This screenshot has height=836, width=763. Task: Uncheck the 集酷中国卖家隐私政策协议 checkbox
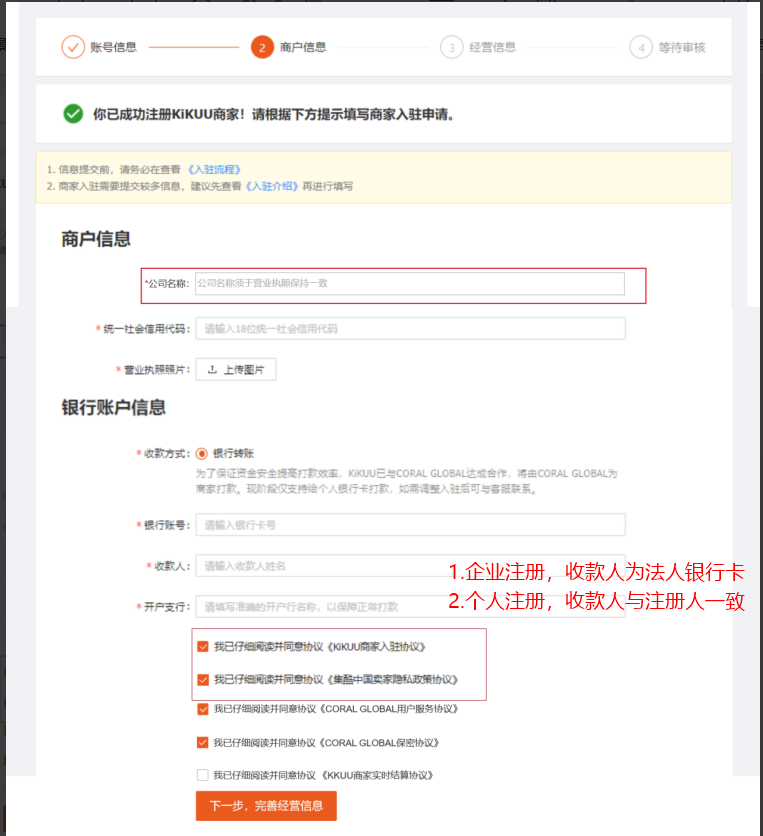(203, 679)
